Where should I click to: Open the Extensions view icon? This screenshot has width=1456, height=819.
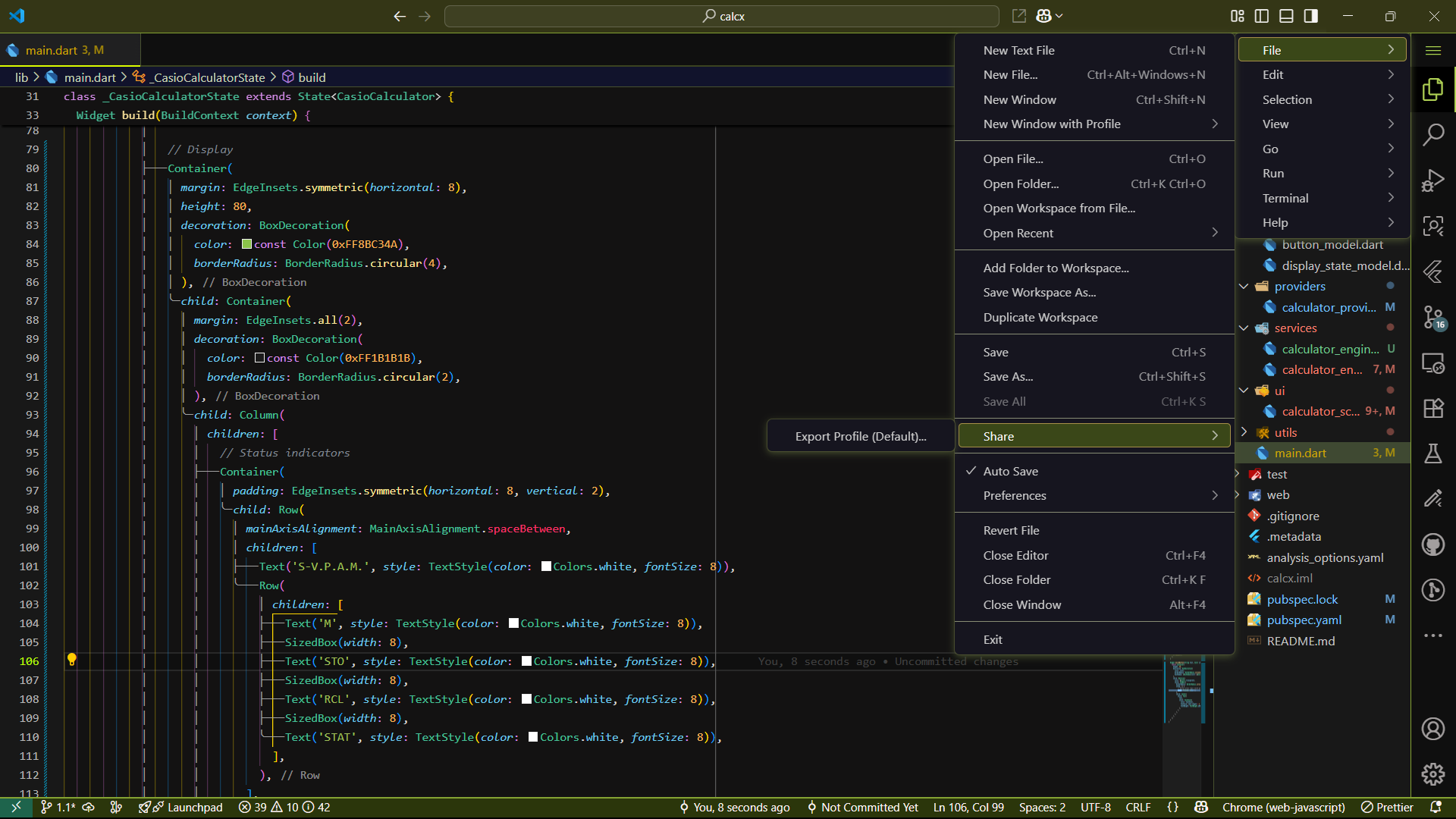point(1432,408)
